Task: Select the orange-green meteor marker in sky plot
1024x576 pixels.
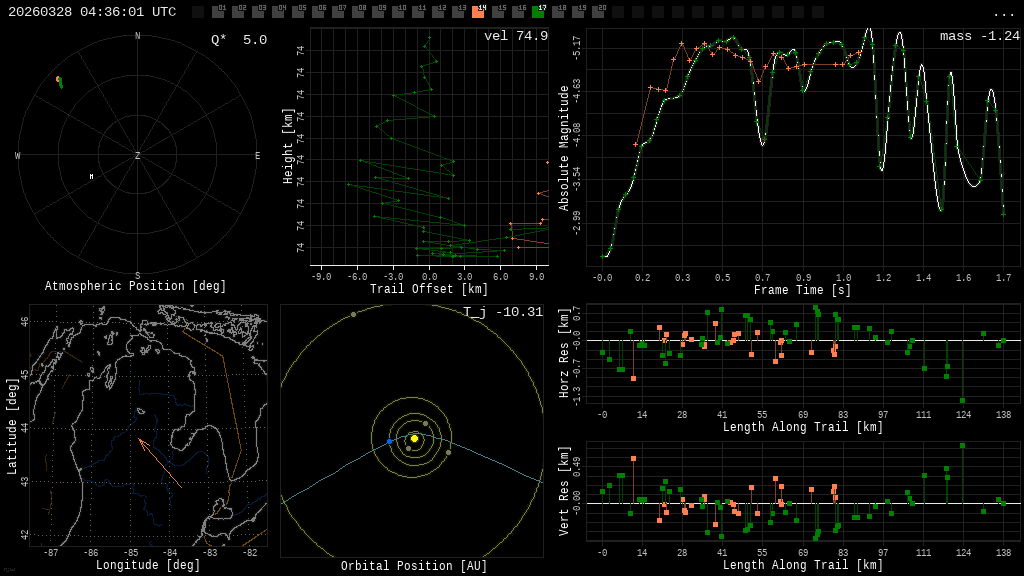Action: pos(59,81)
